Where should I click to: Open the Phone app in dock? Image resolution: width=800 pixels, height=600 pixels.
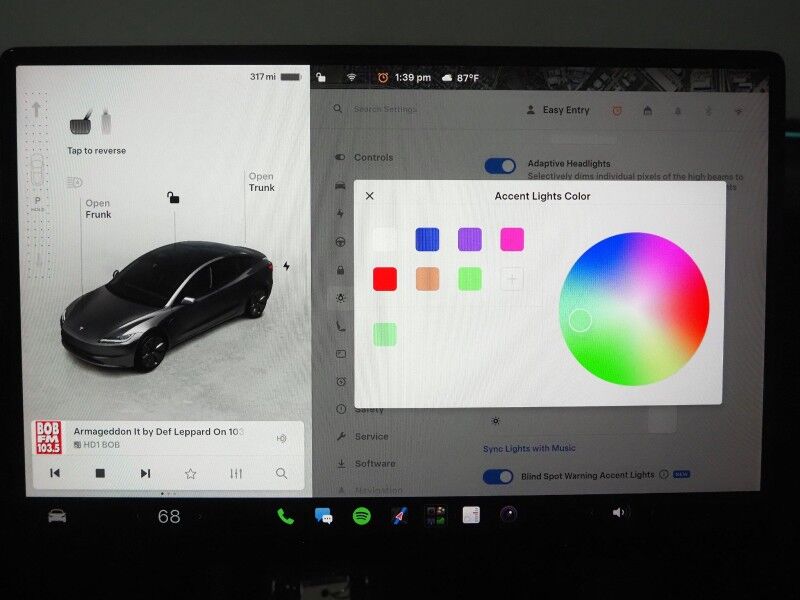(x=285, y=516)
